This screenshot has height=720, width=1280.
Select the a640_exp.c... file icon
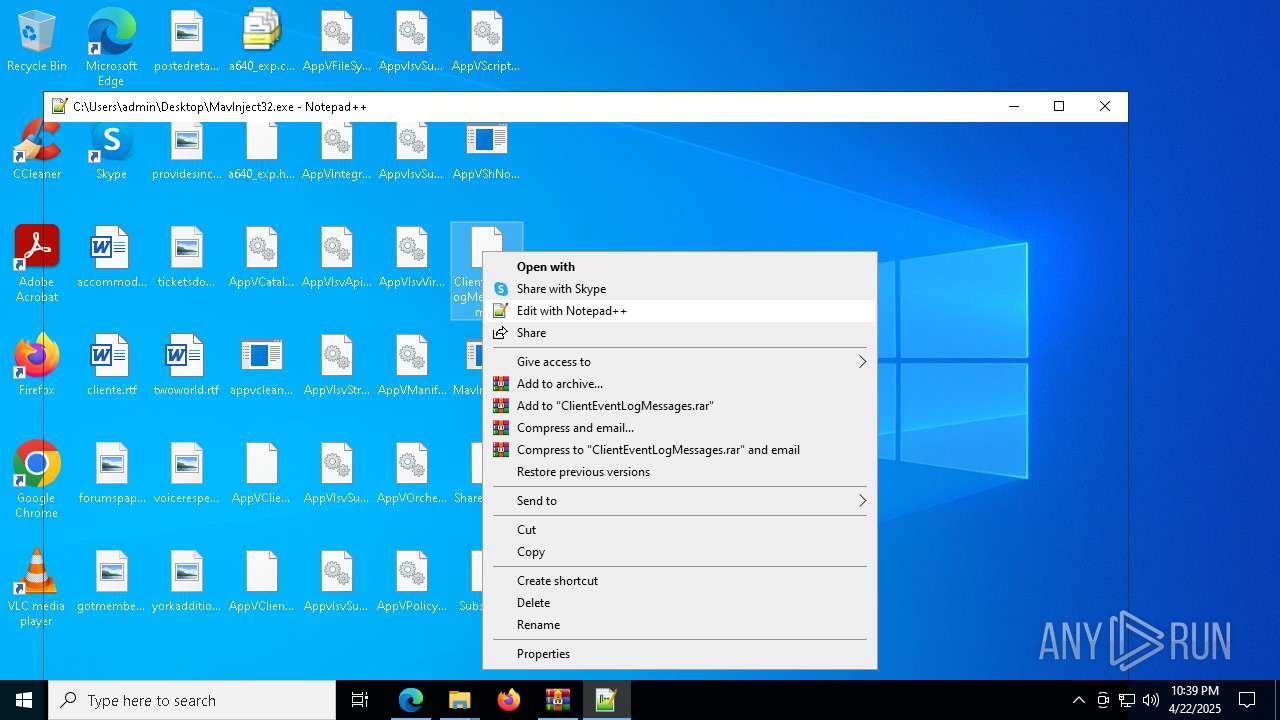click(x=262, y=42)
